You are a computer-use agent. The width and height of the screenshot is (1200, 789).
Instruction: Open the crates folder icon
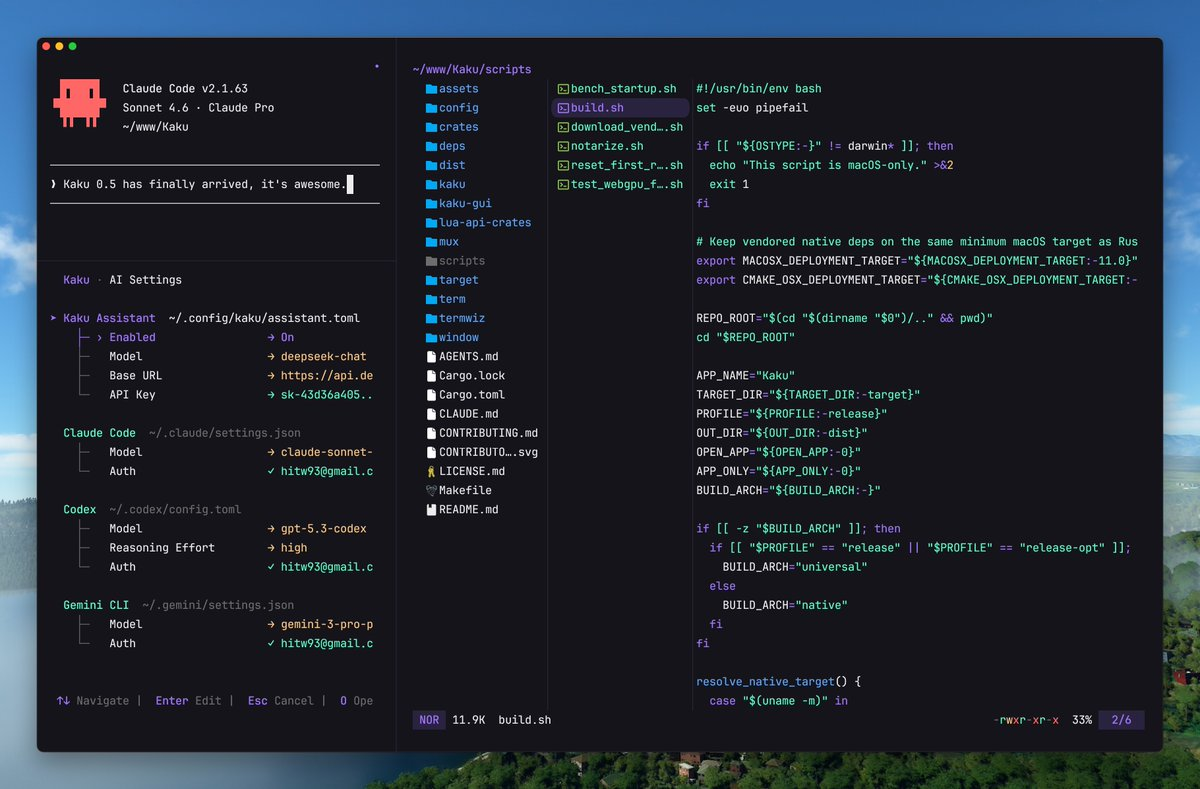pyautogui.click(x=430, y=127)
